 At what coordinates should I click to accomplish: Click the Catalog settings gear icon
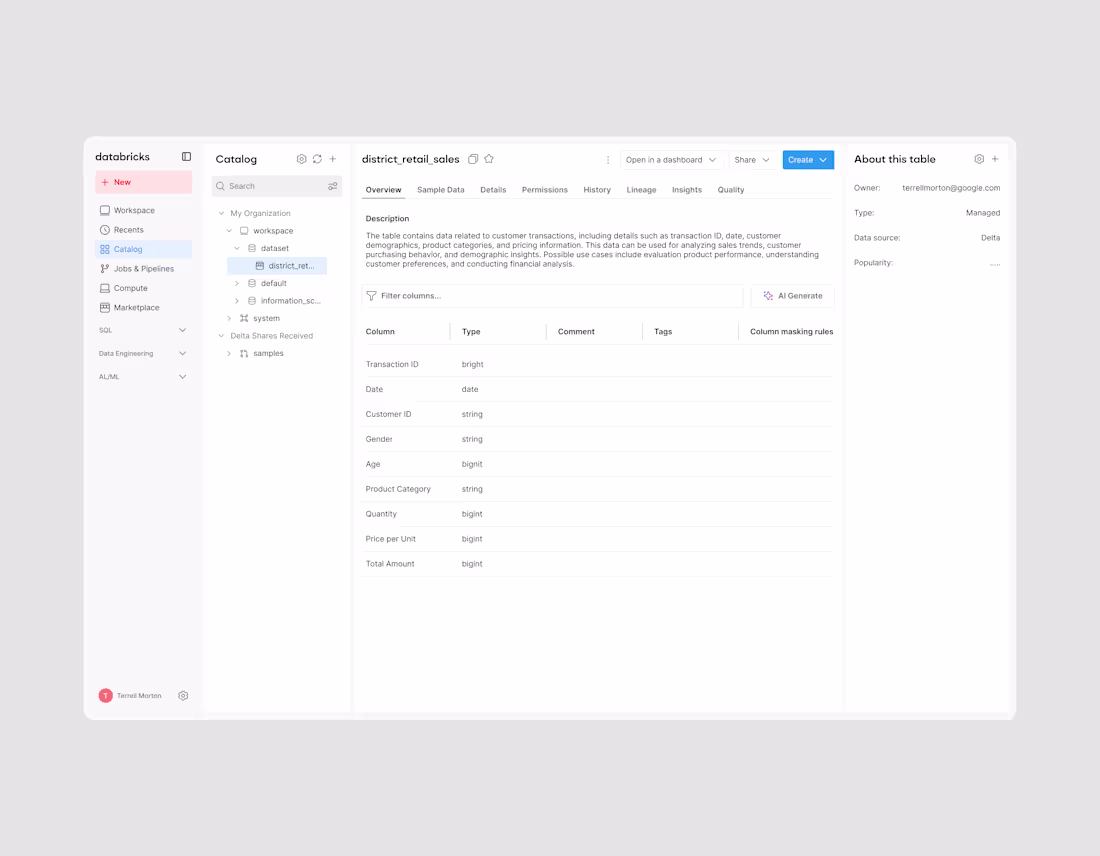coord(301,158)
